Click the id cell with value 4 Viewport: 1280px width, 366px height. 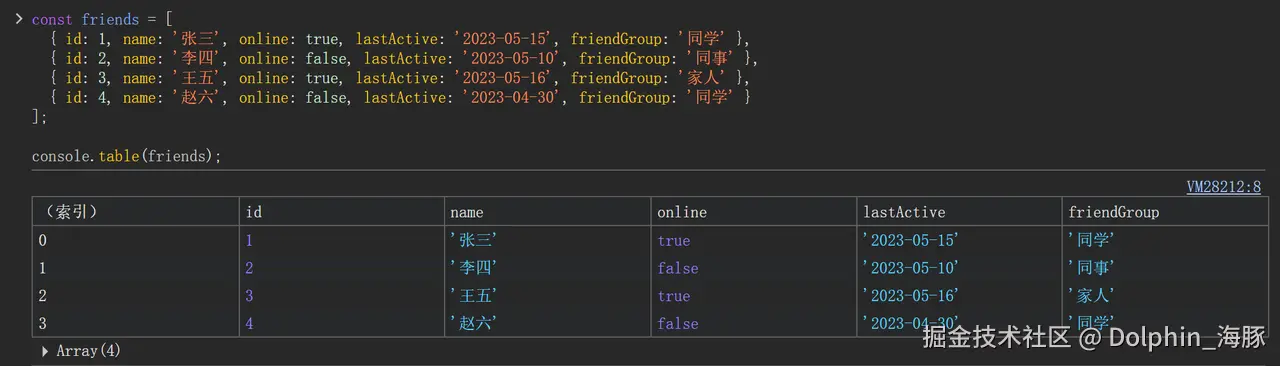click(x=341, y=324)
